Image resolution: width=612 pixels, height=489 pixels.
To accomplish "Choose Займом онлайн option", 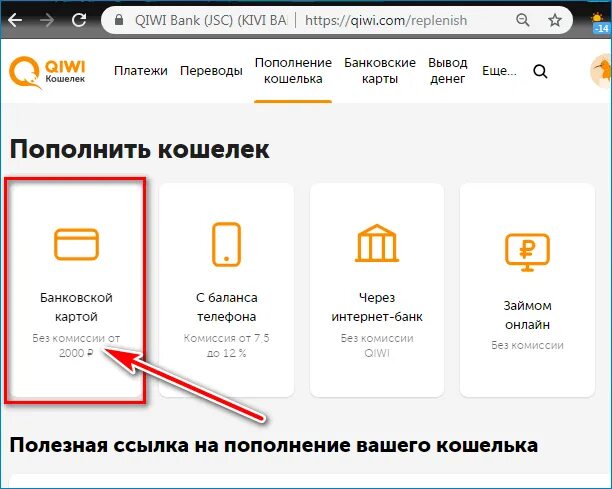I will tap(527, 290).
